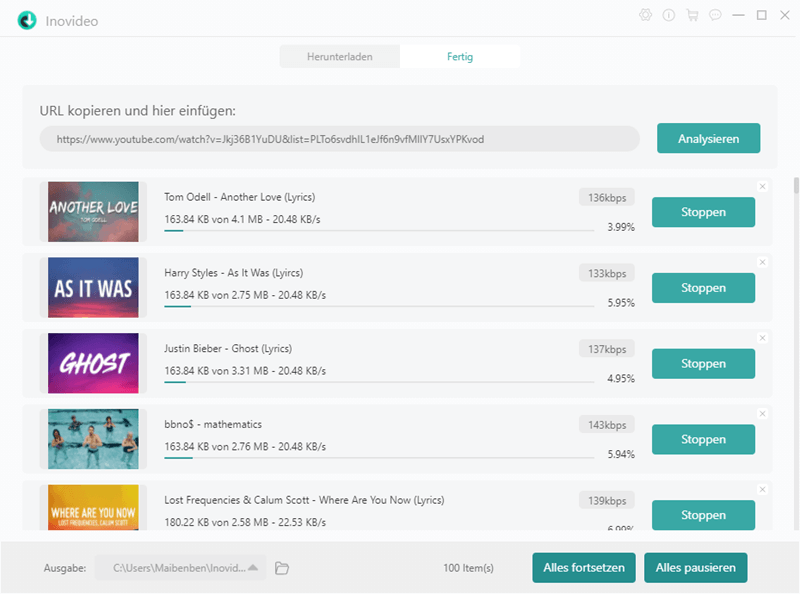This screenshot has height=594, width=800.
Task: Open the settings gear icon
Action: click(645, 15)
